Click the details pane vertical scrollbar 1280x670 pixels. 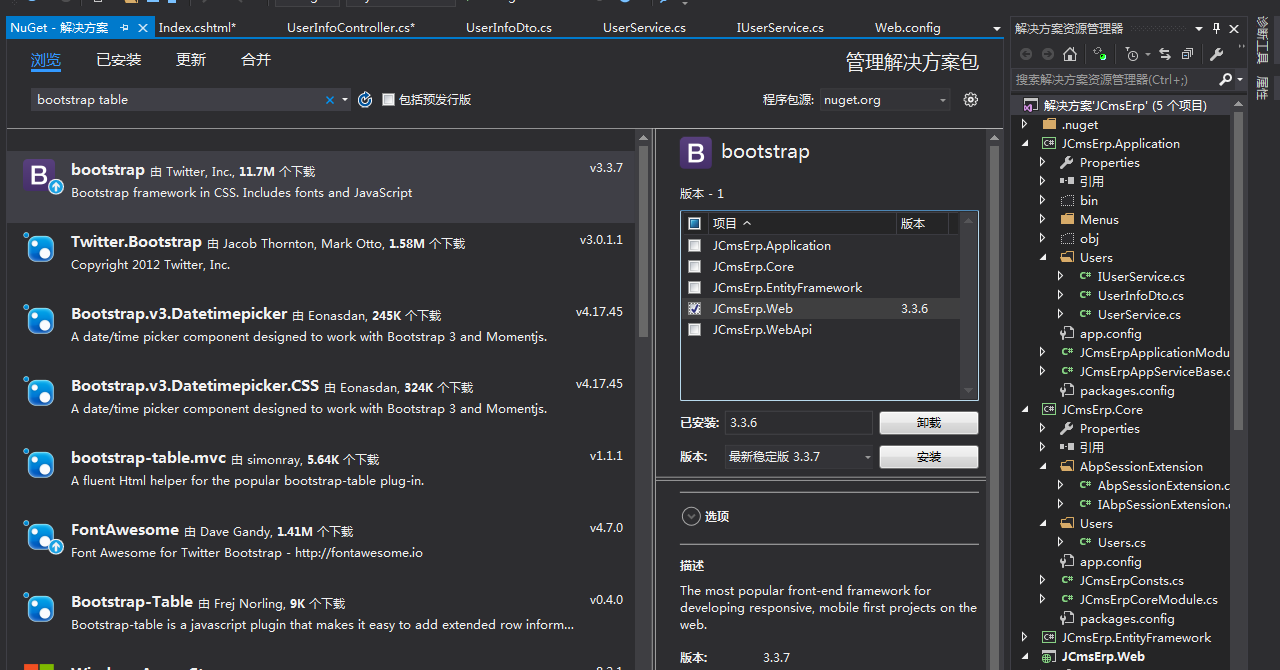(x=994, y=400)
